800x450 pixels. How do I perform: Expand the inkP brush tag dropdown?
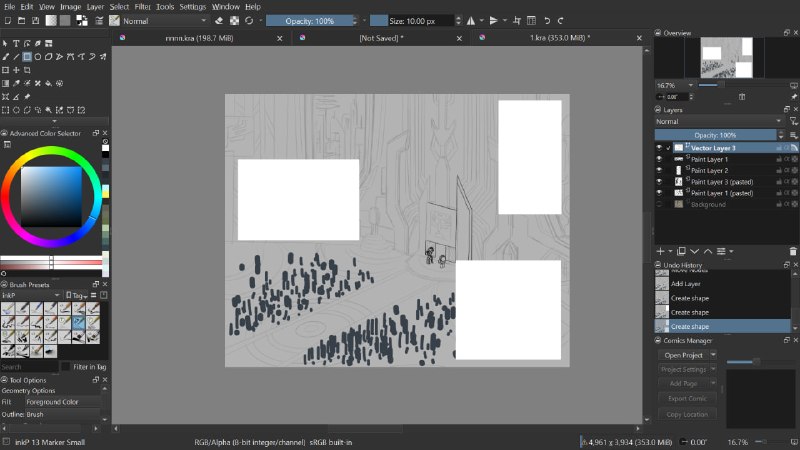(x=31, y=295)
